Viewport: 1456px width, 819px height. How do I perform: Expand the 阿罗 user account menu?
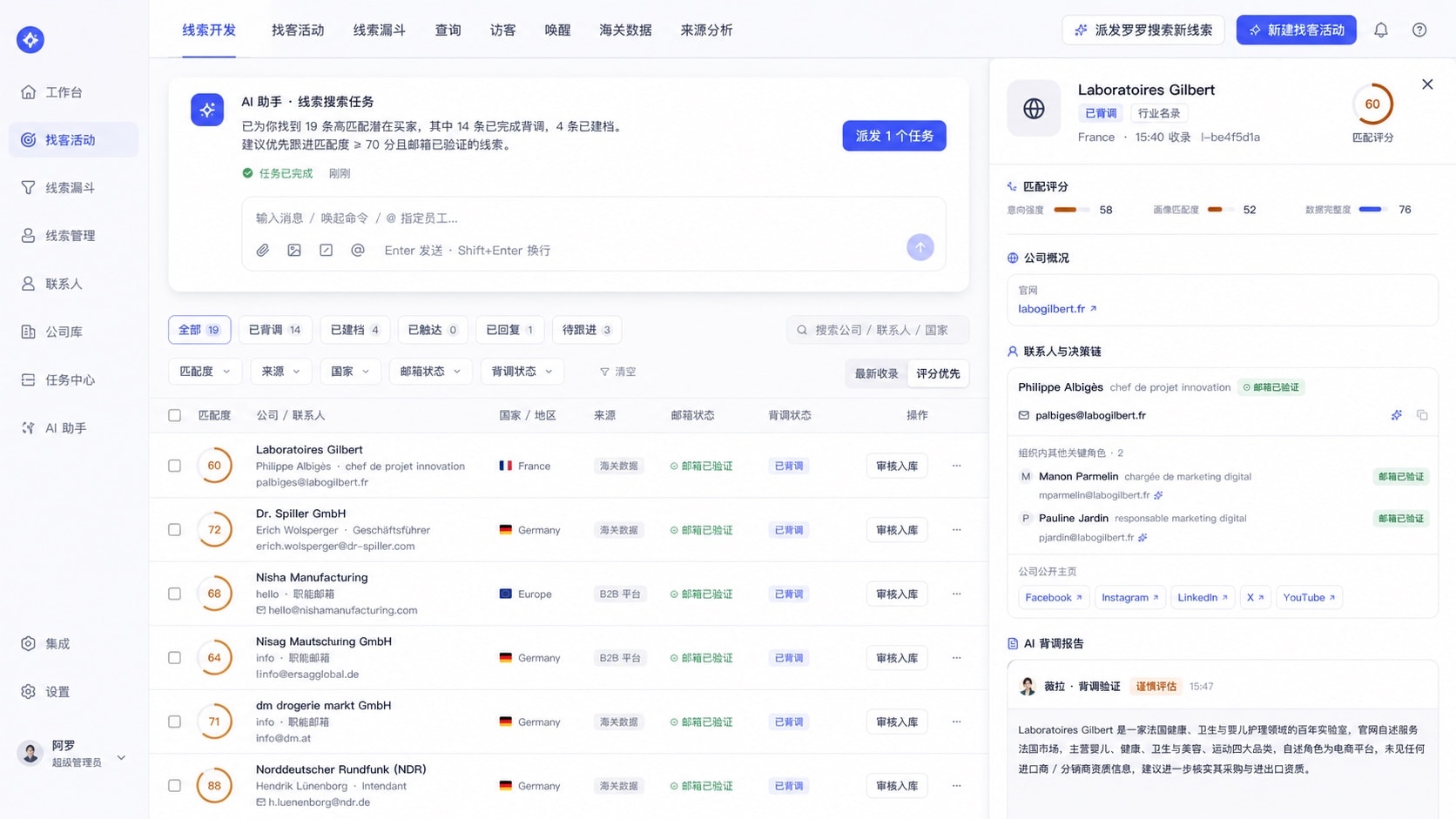[x=73, y=753]
